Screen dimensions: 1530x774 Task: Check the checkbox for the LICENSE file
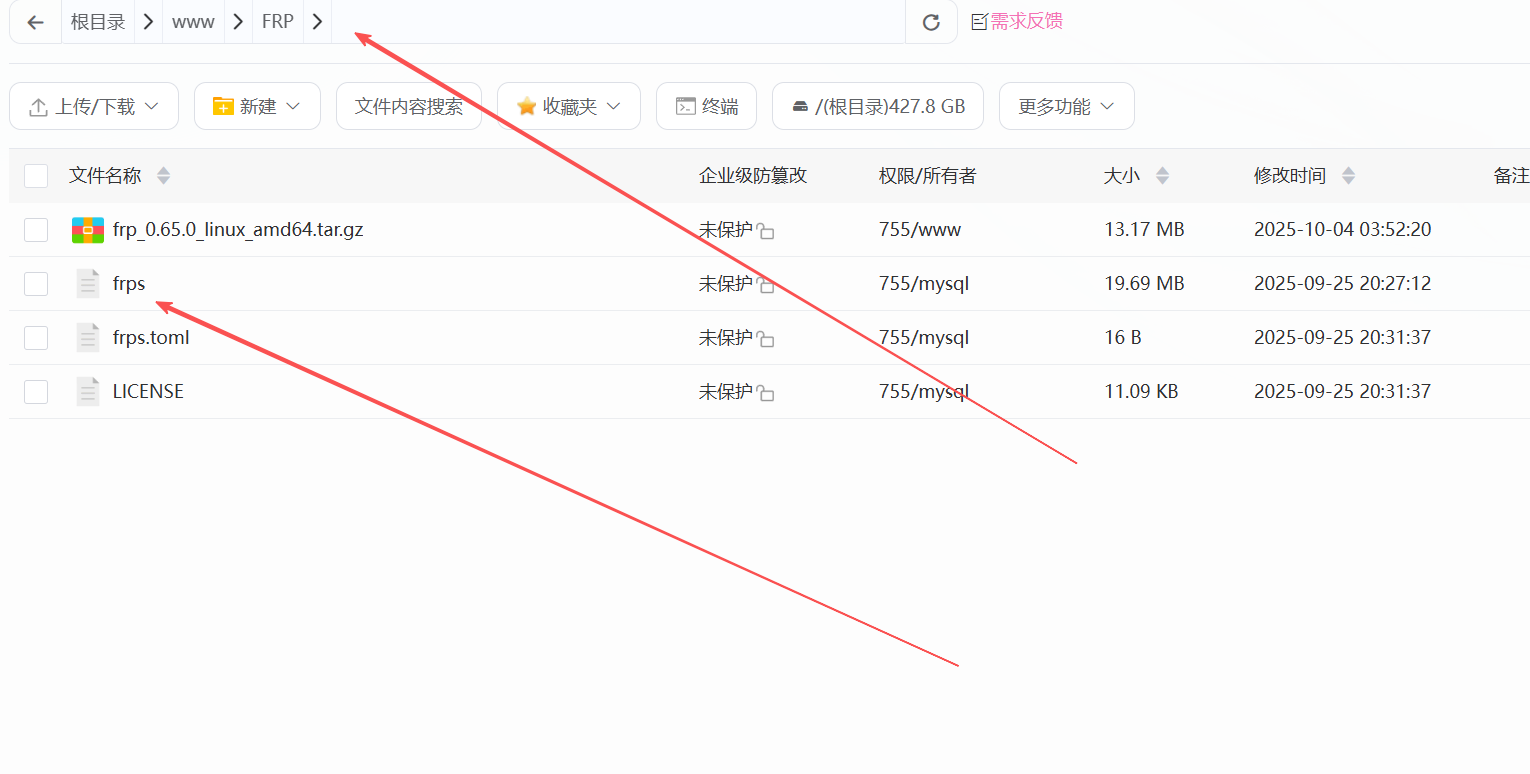pos(36,391)
